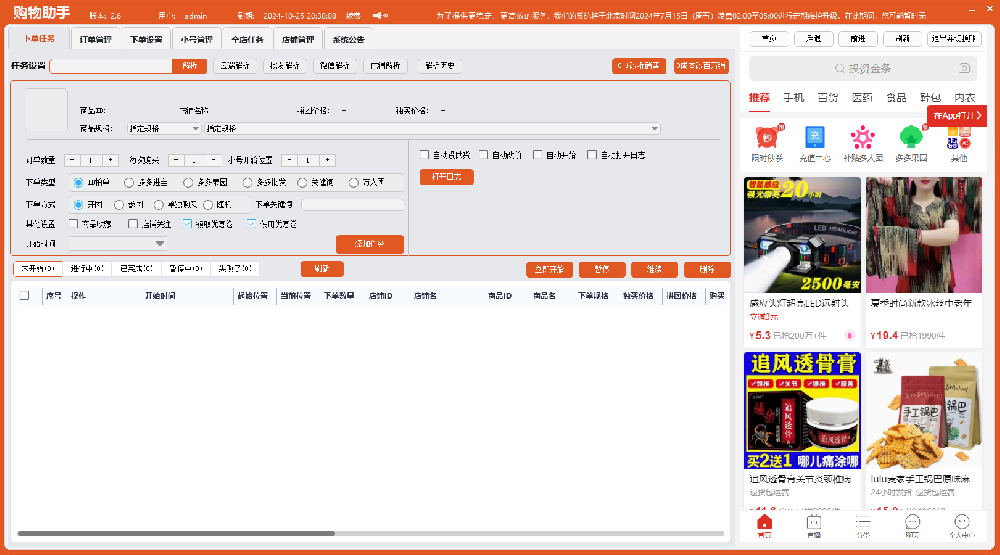Tap the camera icon in search bar

[964, 69]
